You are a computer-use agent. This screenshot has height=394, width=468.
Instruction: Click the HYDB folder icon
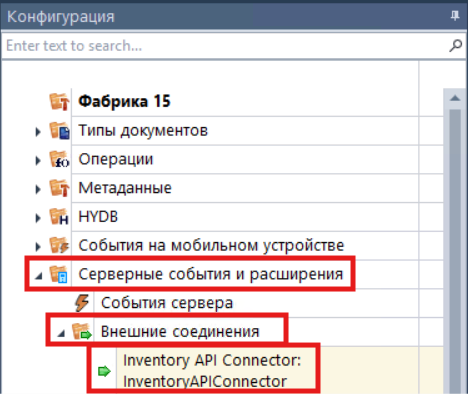pyautogui.click(x=59, y=216)
